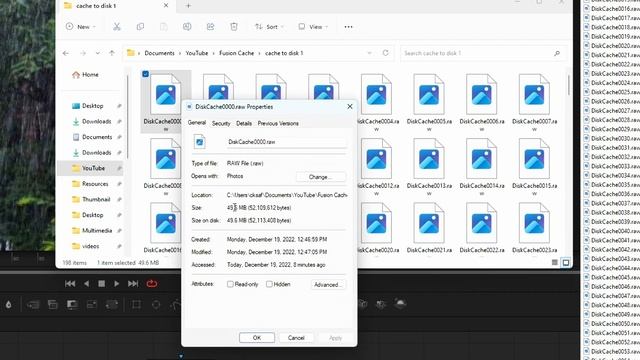640x360 pixels.
Task: Jump to first frame in Fusion transport
Action: point(70,284)
